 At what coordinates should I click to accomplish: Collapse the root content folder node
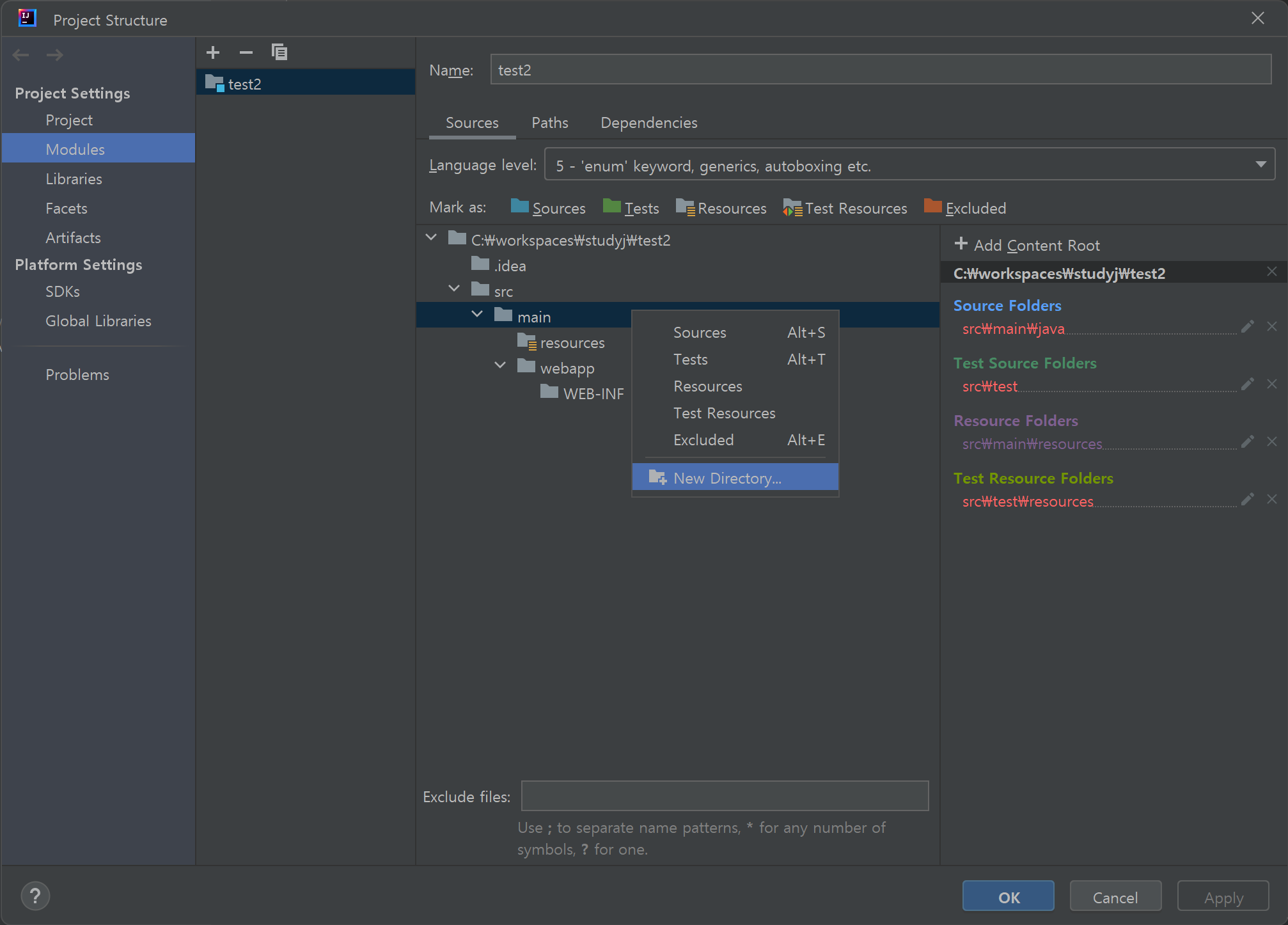click(x=431, y=237)
